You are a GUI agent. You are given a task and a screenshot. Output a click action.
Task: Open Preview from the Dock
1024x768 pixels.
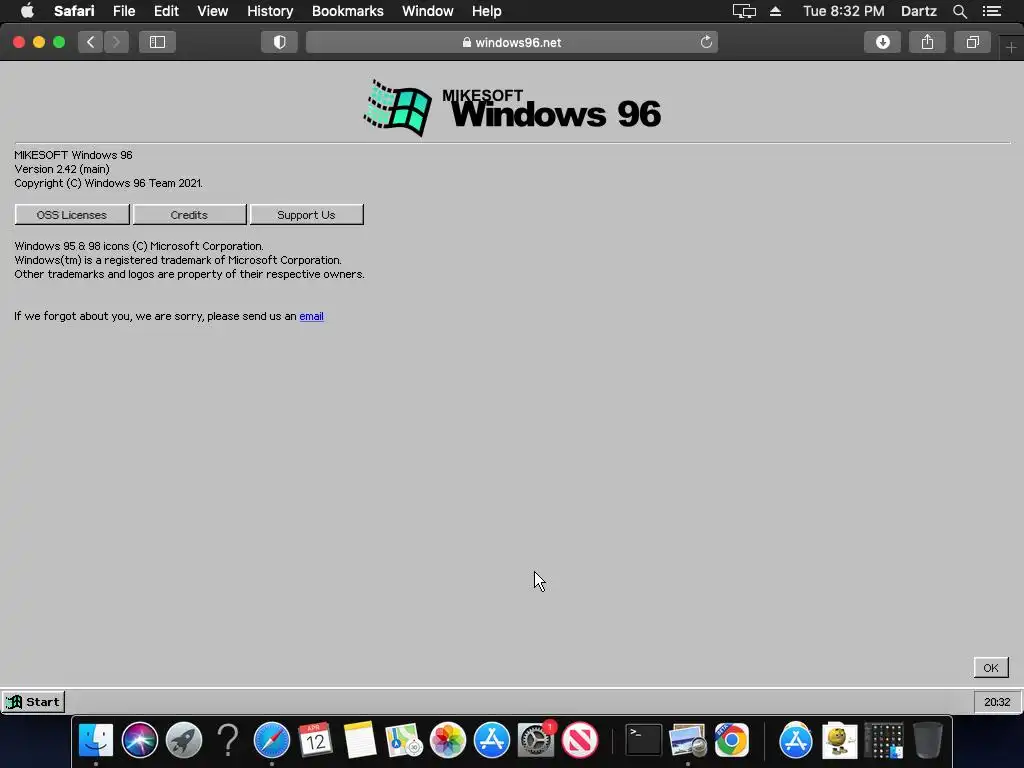(x=688, y=740)
